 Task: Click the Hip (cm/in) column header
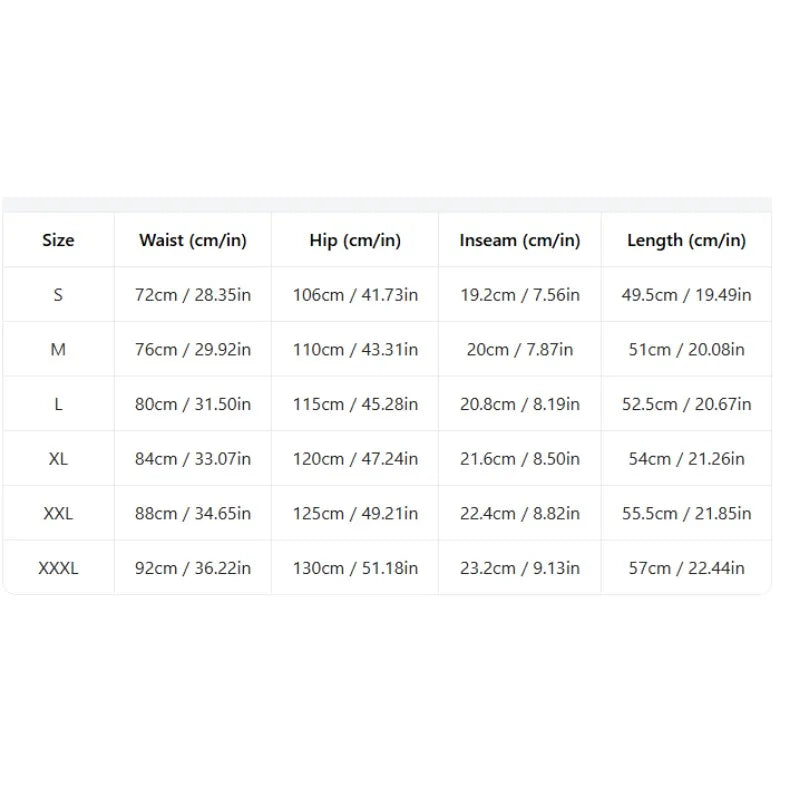coord(355,240)
